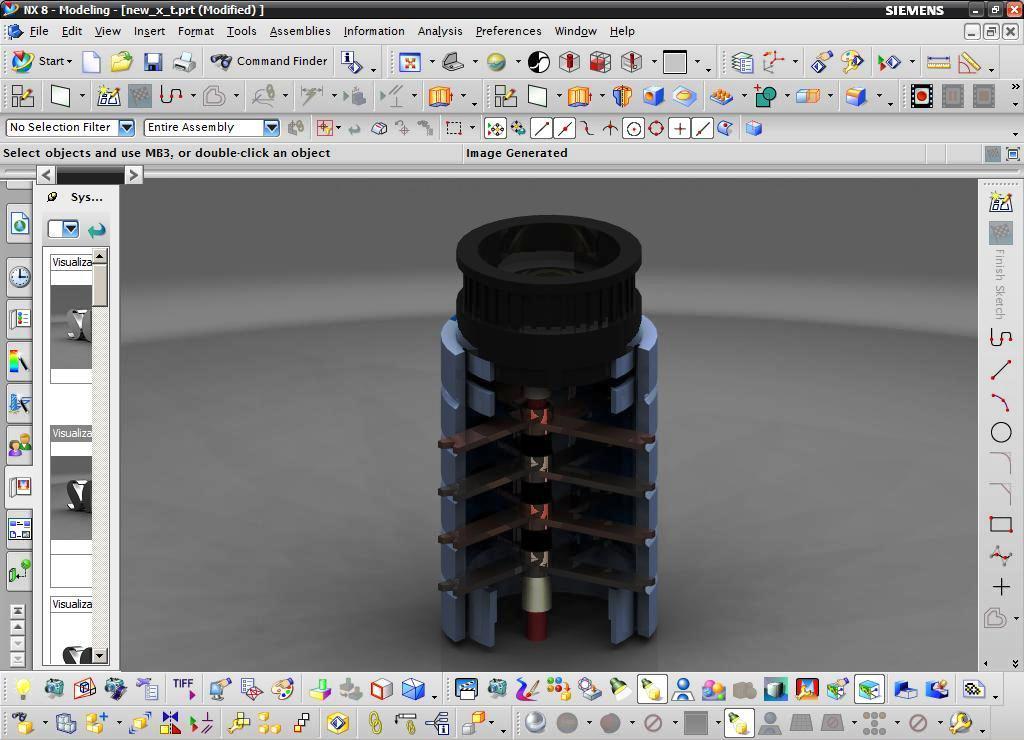Click the Line tool in right sketch toolbar

pyautogui.click(x=1000, y=370)
